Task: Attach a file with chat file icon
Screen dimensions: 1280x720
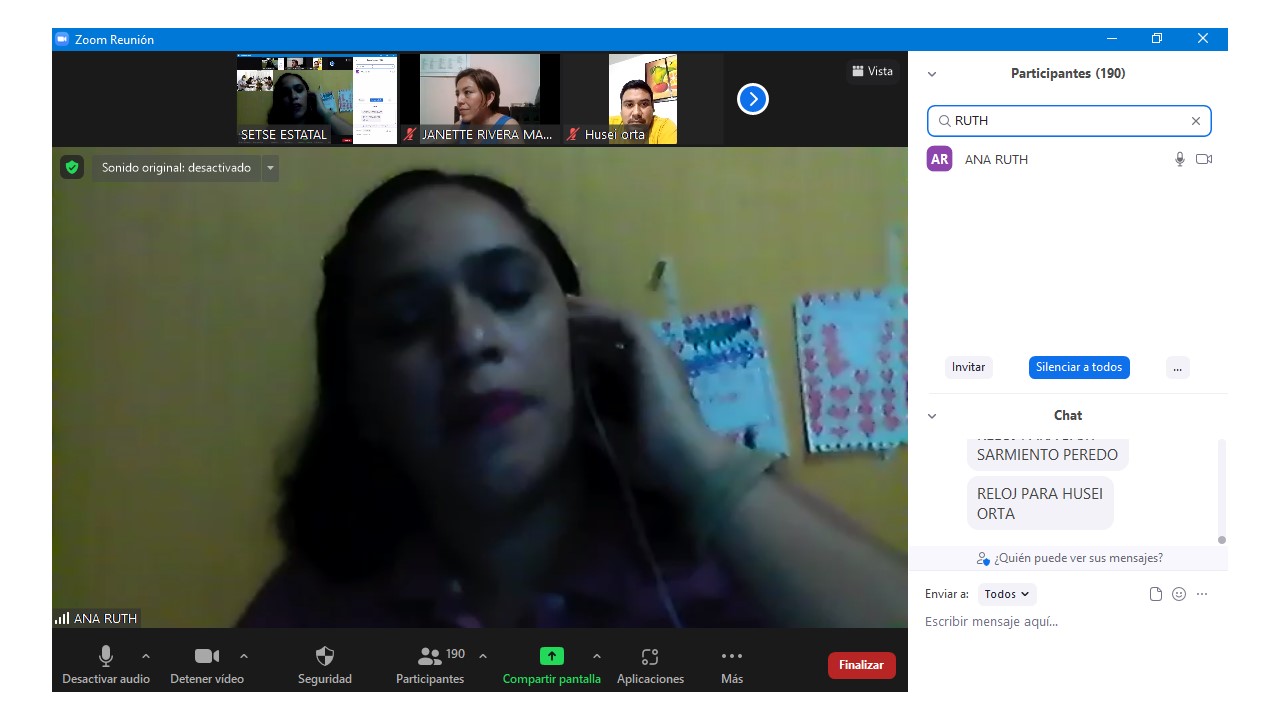Action: click(x=1156, y=594)
